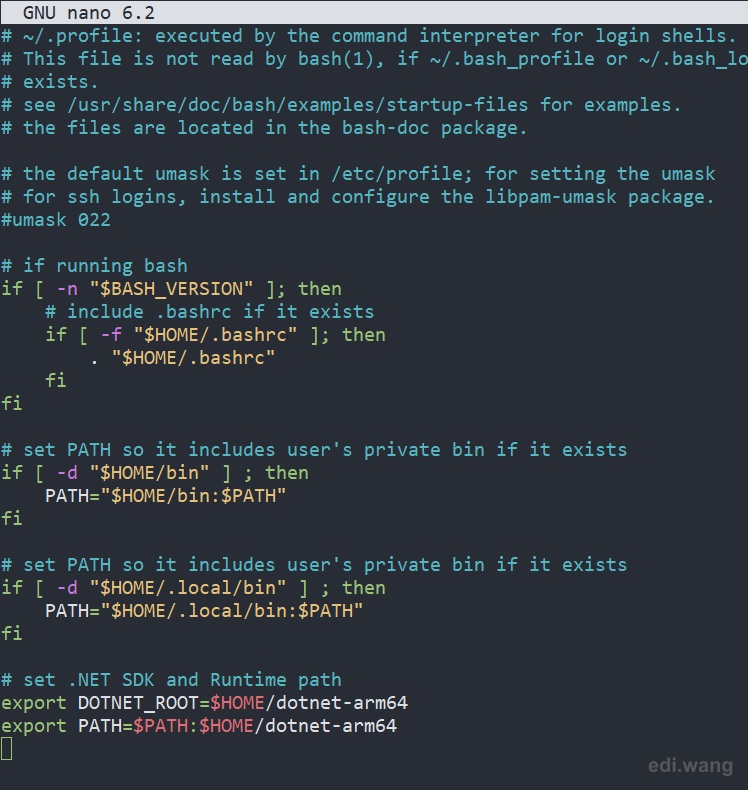Click the DOTNET_ROOT export line
748x790 pixels.
point(205,702)
